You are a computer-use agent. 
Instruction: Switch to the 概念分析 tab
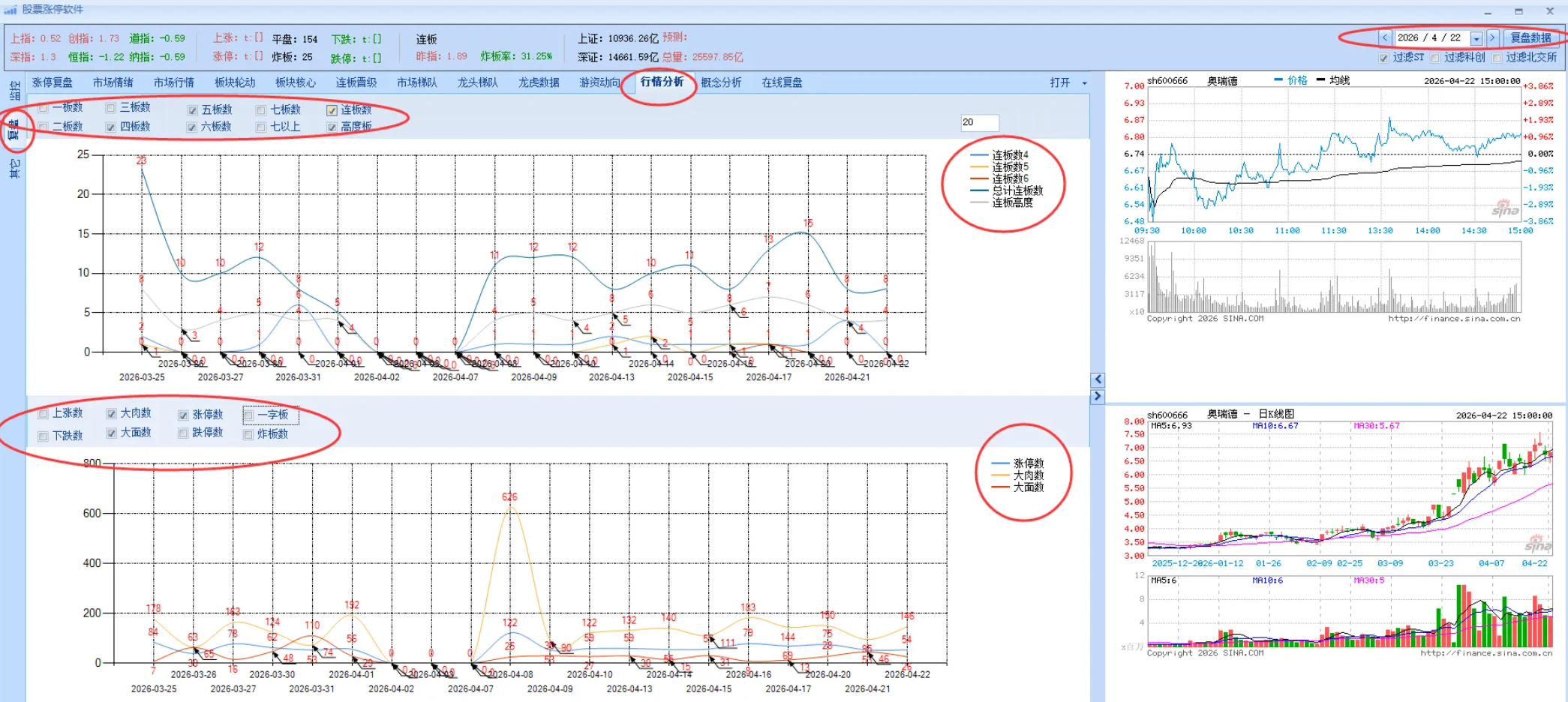click(721, 82)
